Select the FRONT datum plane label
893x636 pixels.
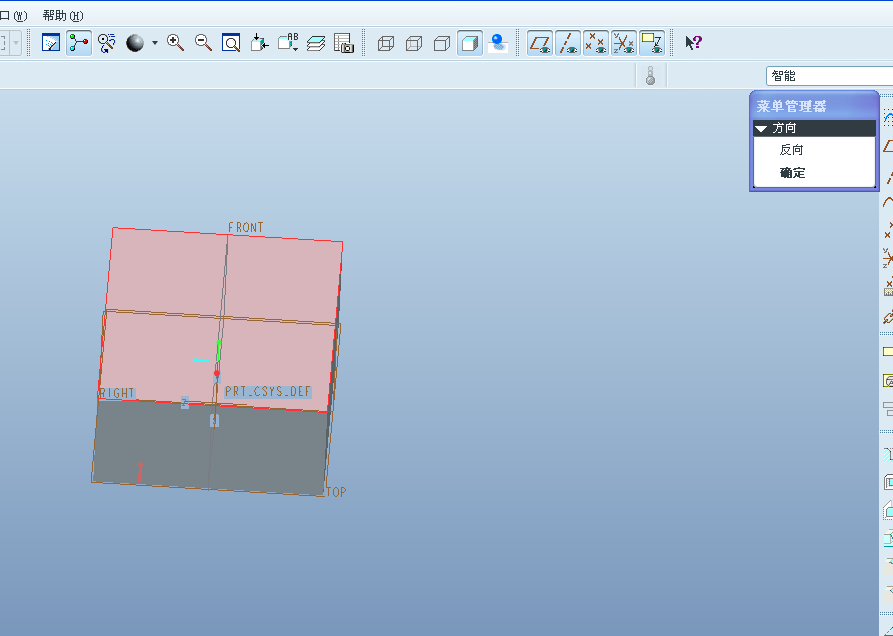246,227
